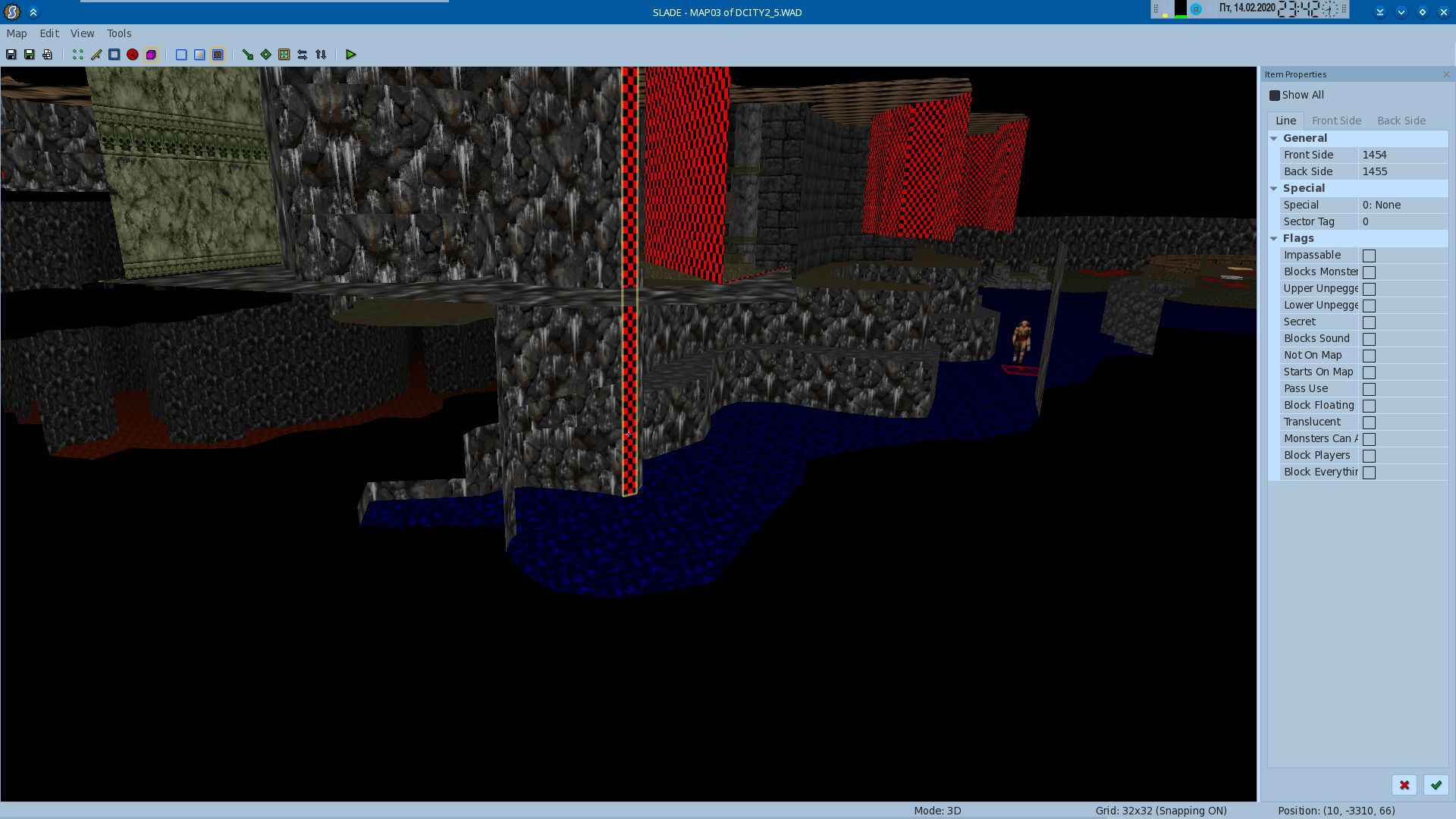Collapse the Flags property group
Viewport: 1456px width, 819px height.
tap(1274, 238)
